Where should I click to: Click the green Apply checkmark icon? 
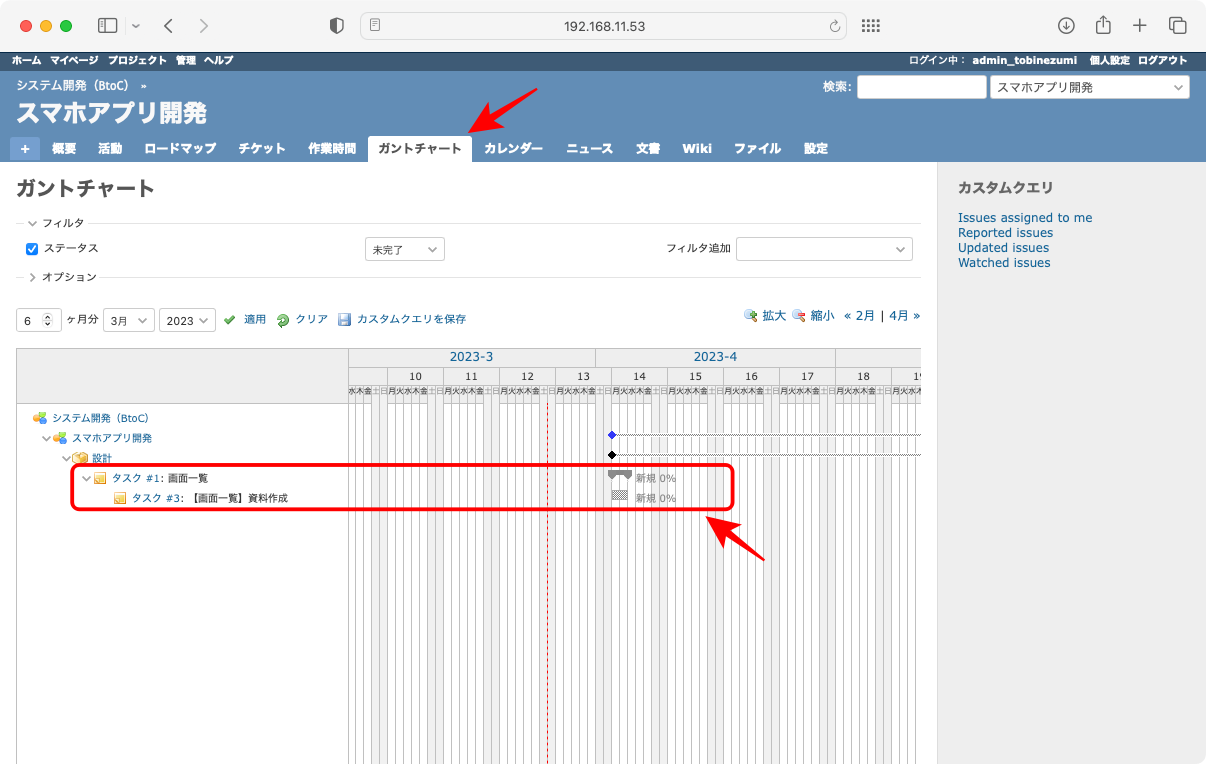[230, 320]
